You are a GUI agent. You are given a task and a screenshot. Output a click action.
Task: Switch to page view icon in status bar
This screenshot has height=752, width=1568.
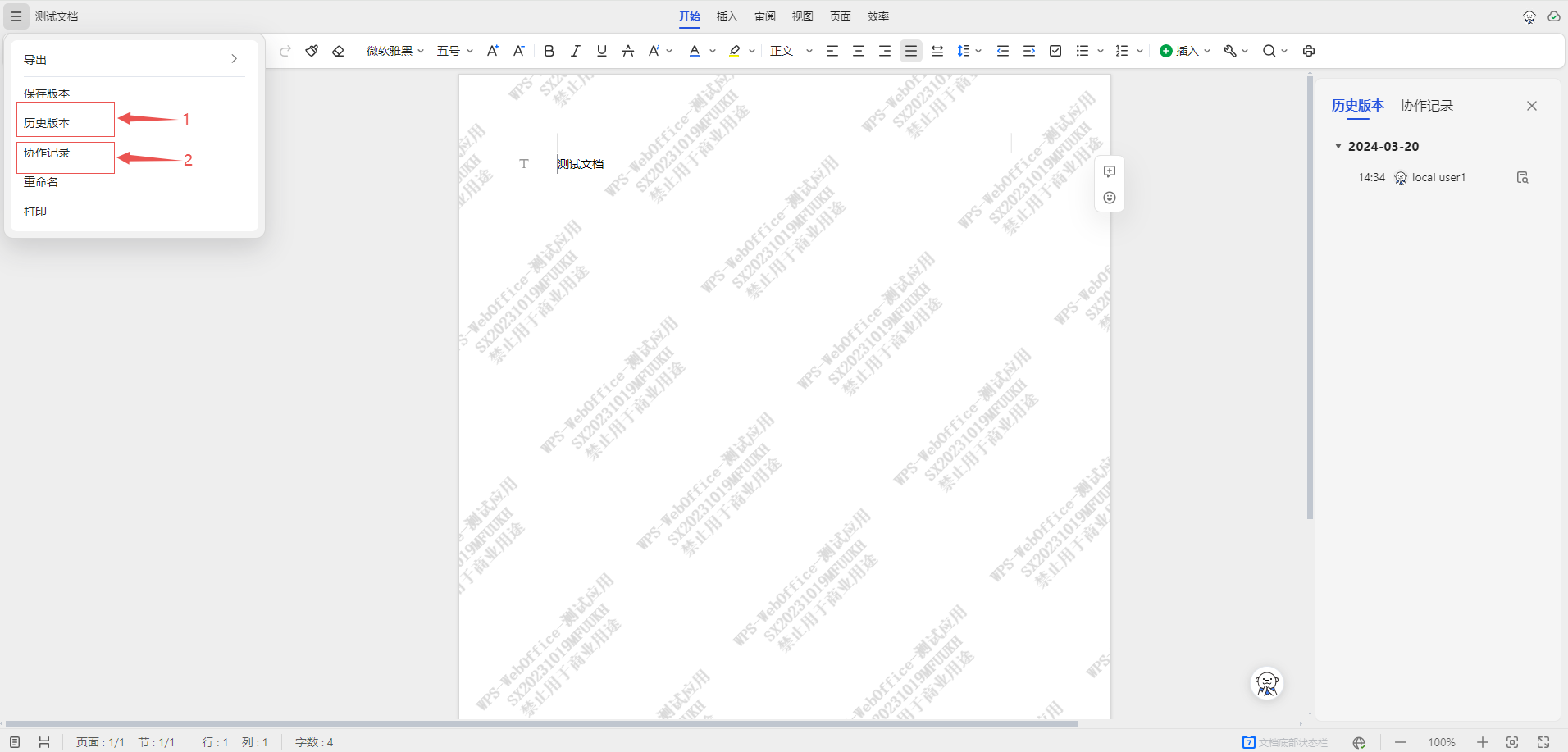pos(15,742)
